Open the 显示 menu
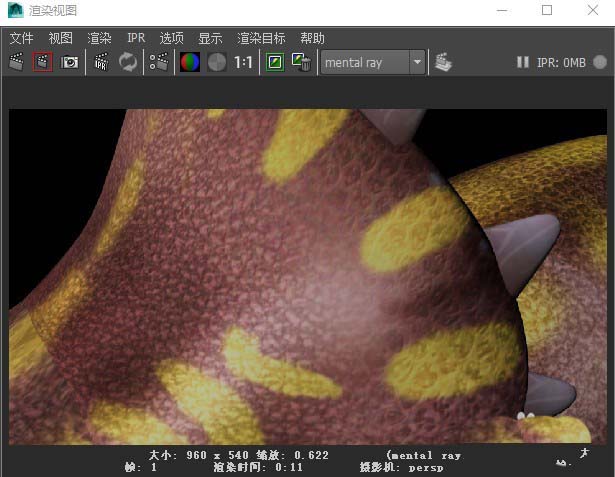The width and height of the screenshot is (615, 477). point(210,38)
